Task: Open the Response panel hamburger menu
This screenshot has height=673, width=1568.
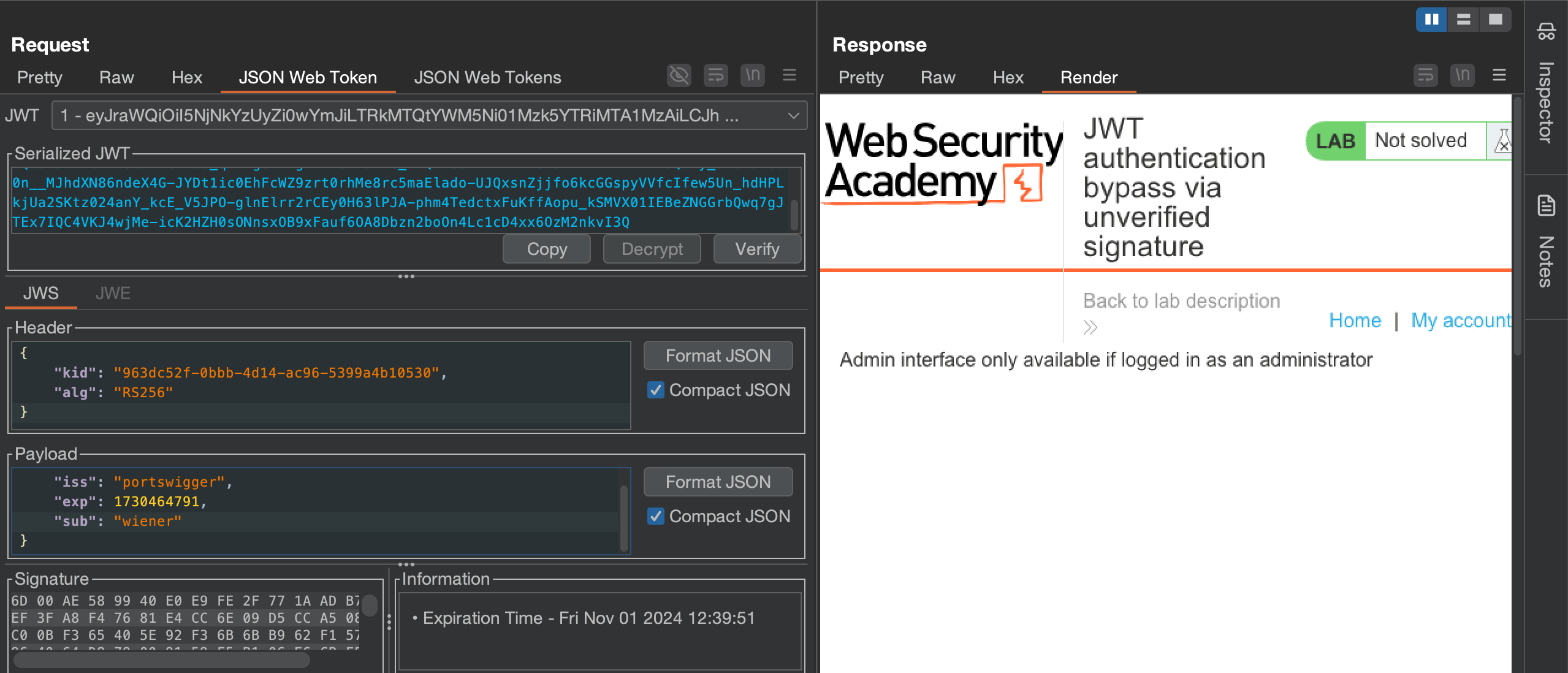Action: click(x=1499, y=75)
